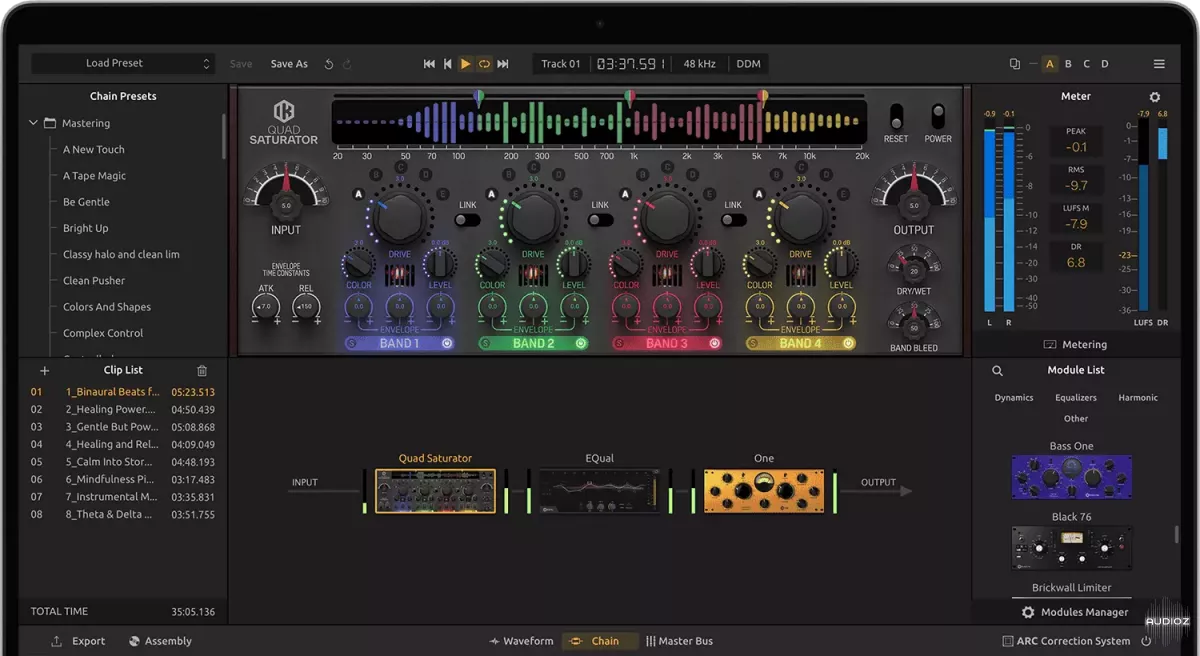1200x656 pixels.
Task: Skip to the previous track
Action: (x=429, y=64)
